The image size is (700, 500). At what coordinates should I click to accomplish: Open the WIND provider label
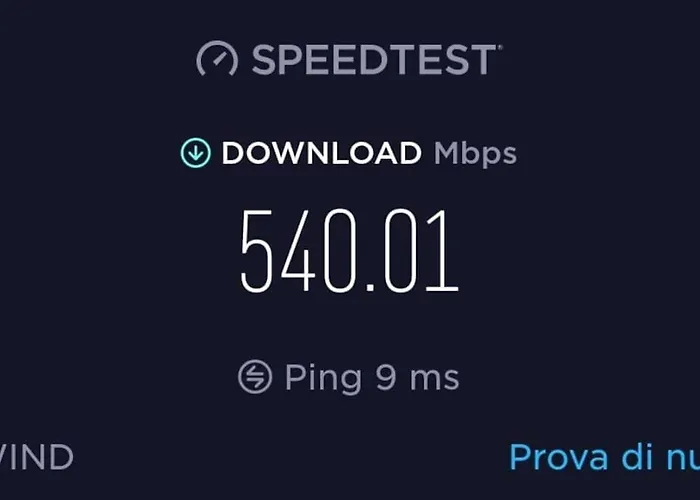(x=36, y=457)
